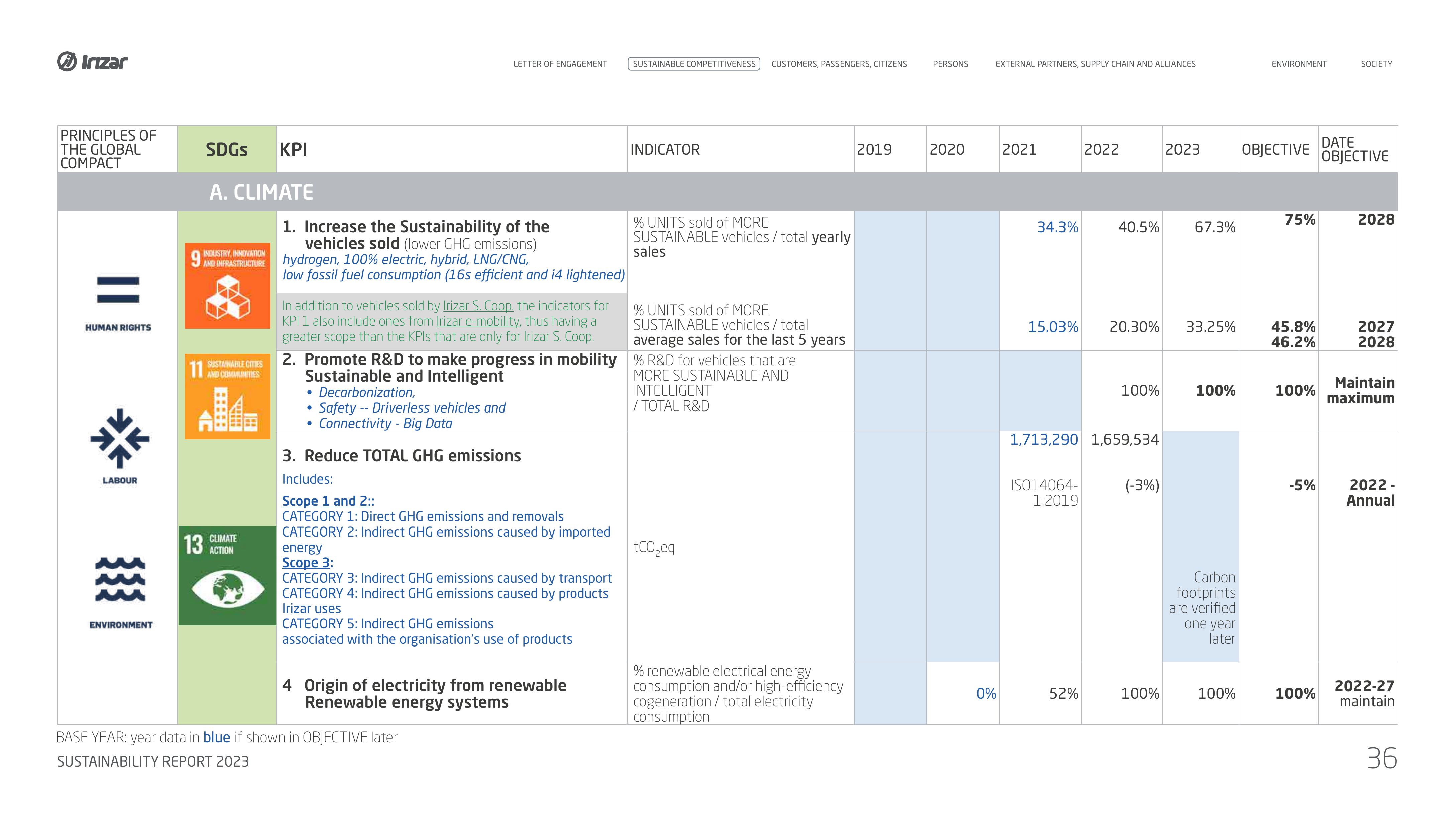This screenshot has height=822, width=1456.
Task: Click the page number 36
Action: 1382,758
